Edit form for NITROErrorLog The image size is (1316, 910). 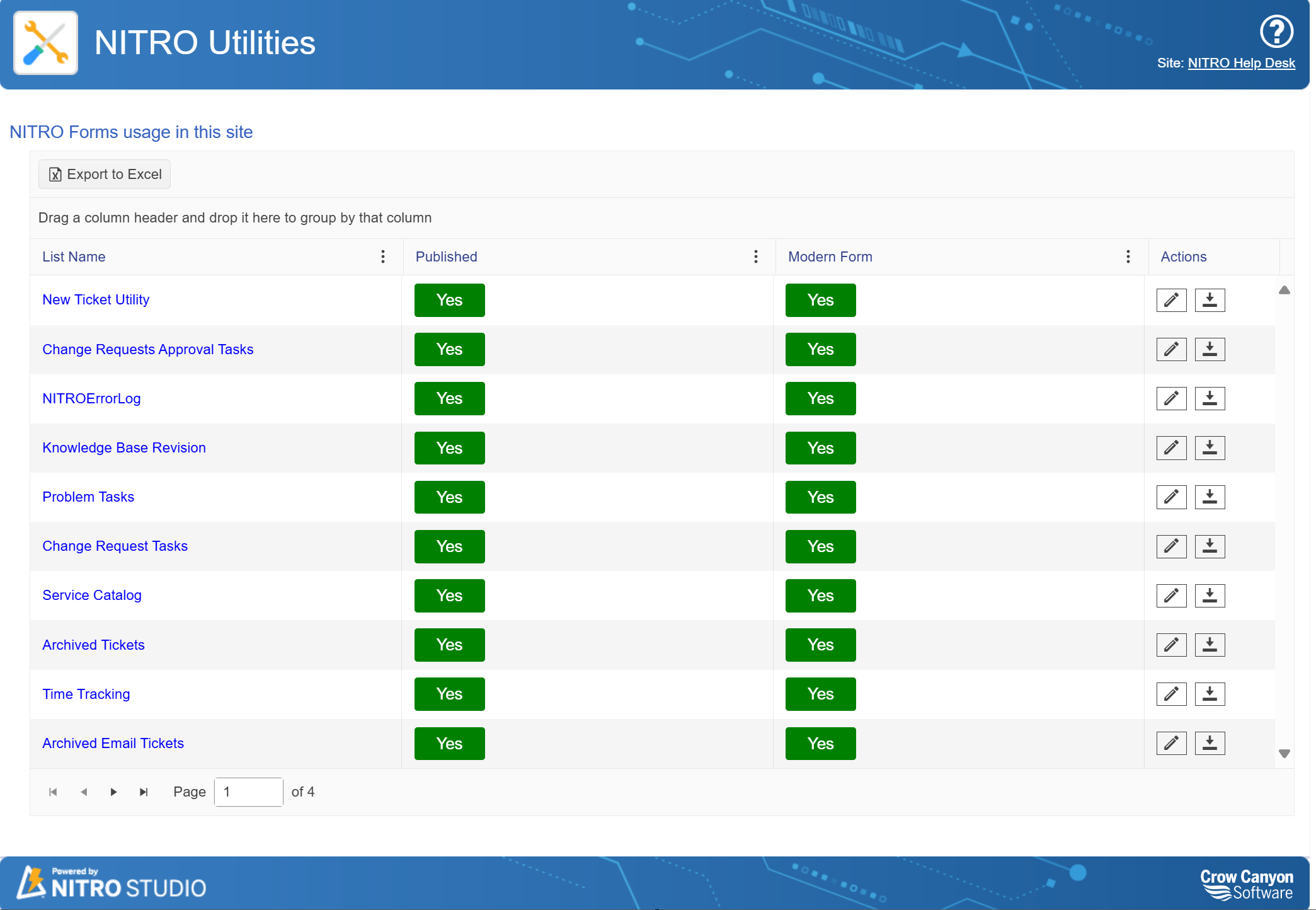[1171, 398]
